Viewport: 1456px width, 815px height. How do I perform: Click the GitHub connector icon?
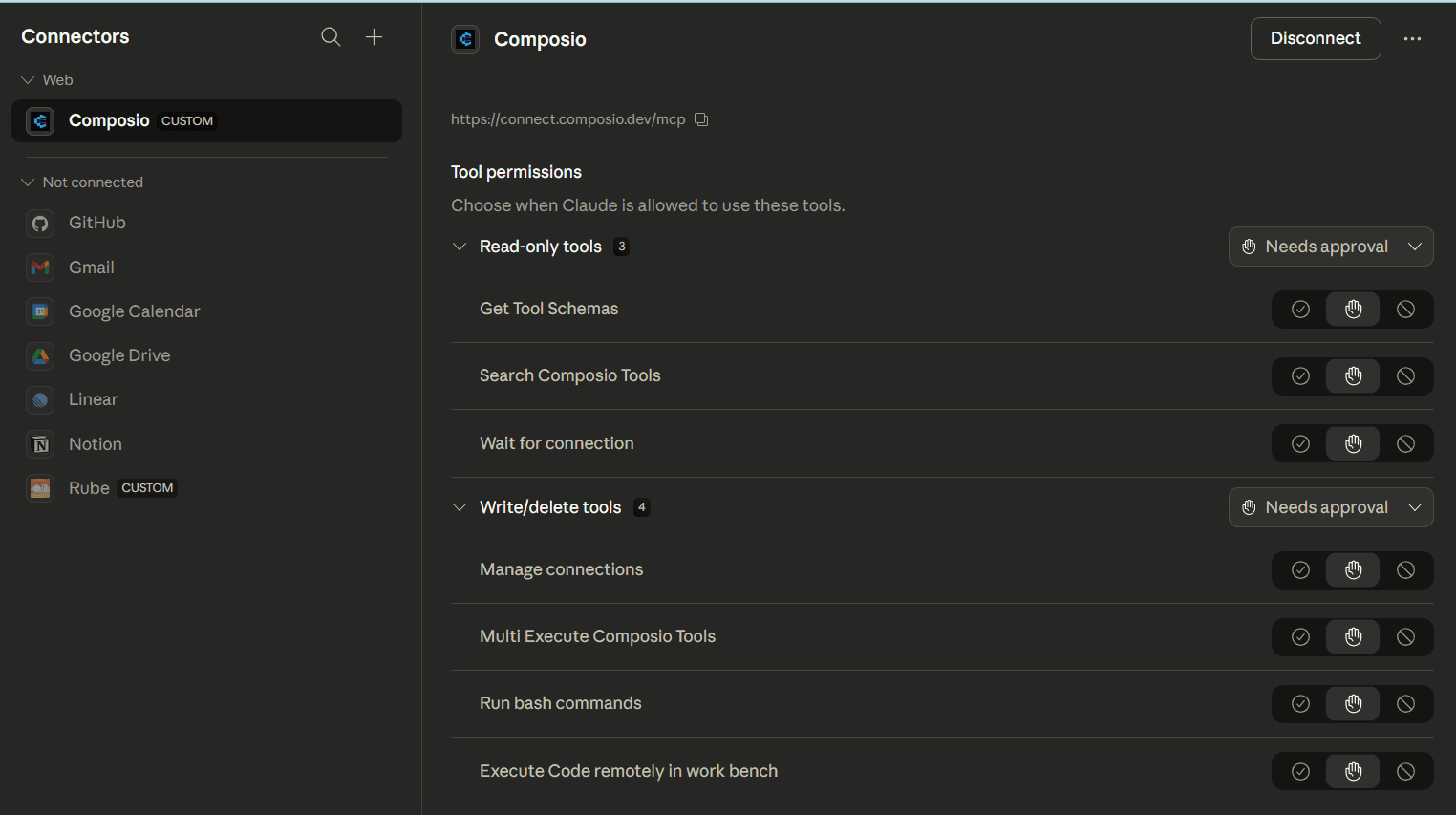40,224
